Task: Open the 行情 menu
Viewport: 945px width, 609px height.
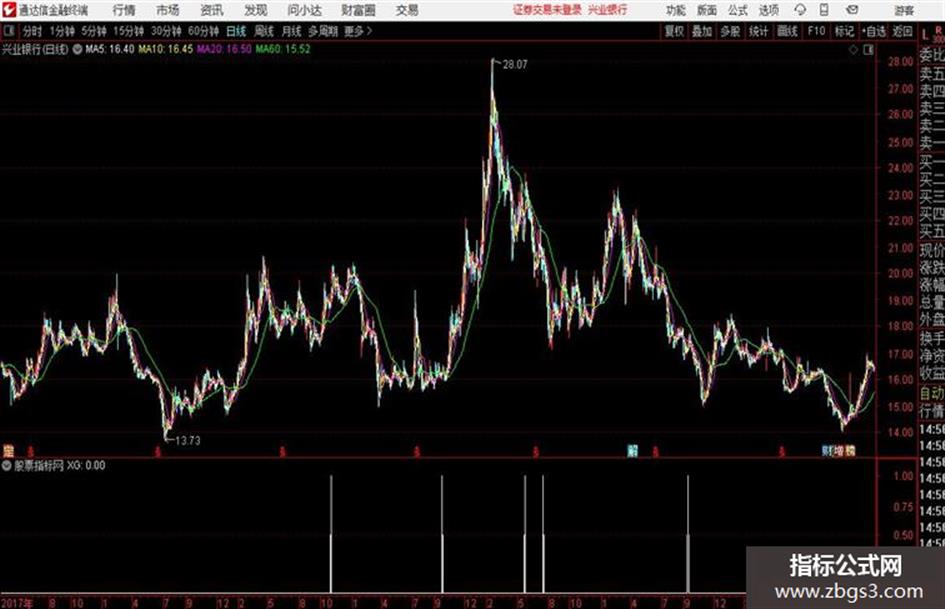Action: coord(124,10)
